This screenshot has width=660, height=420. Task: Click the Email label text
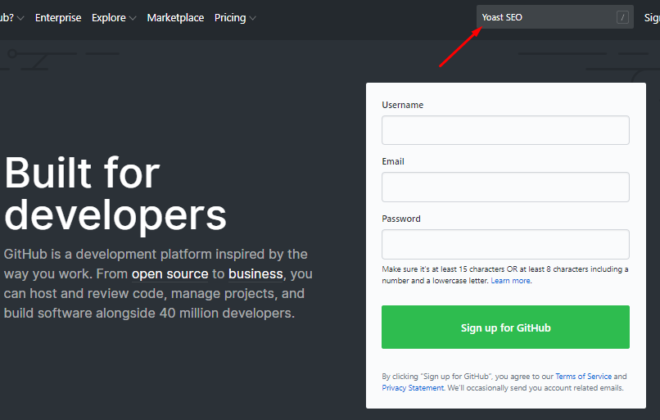coord(393,162)
